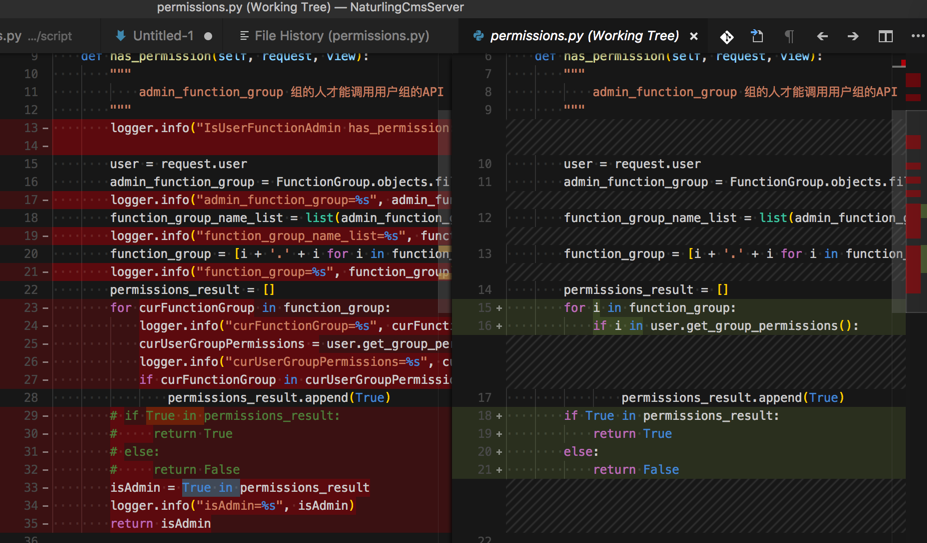Click line logger.info("curUserGroupPermissions=%s"
This screenshot has height=543, width=927.
[294, 361]
